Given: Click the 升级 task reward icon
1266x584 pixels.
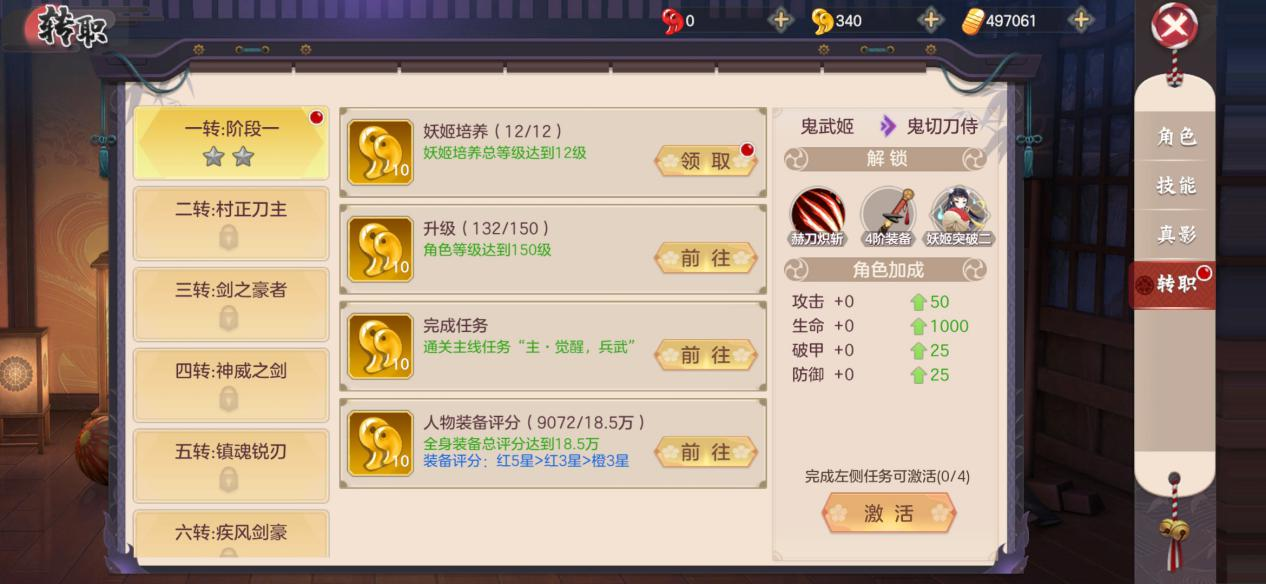Looking at the screenshot, I should click(380, 250).
